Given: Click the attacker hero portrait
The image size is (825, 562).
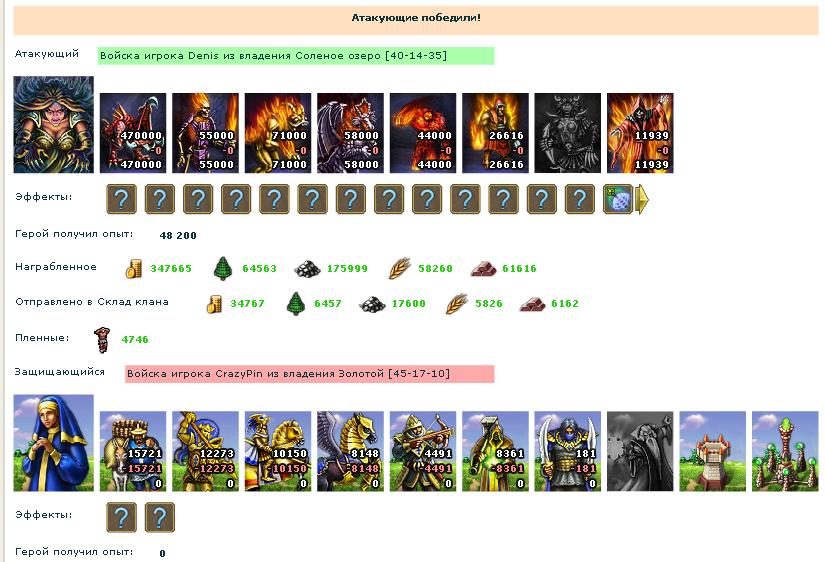Looking at the screenshot, I should coord(54,125).
